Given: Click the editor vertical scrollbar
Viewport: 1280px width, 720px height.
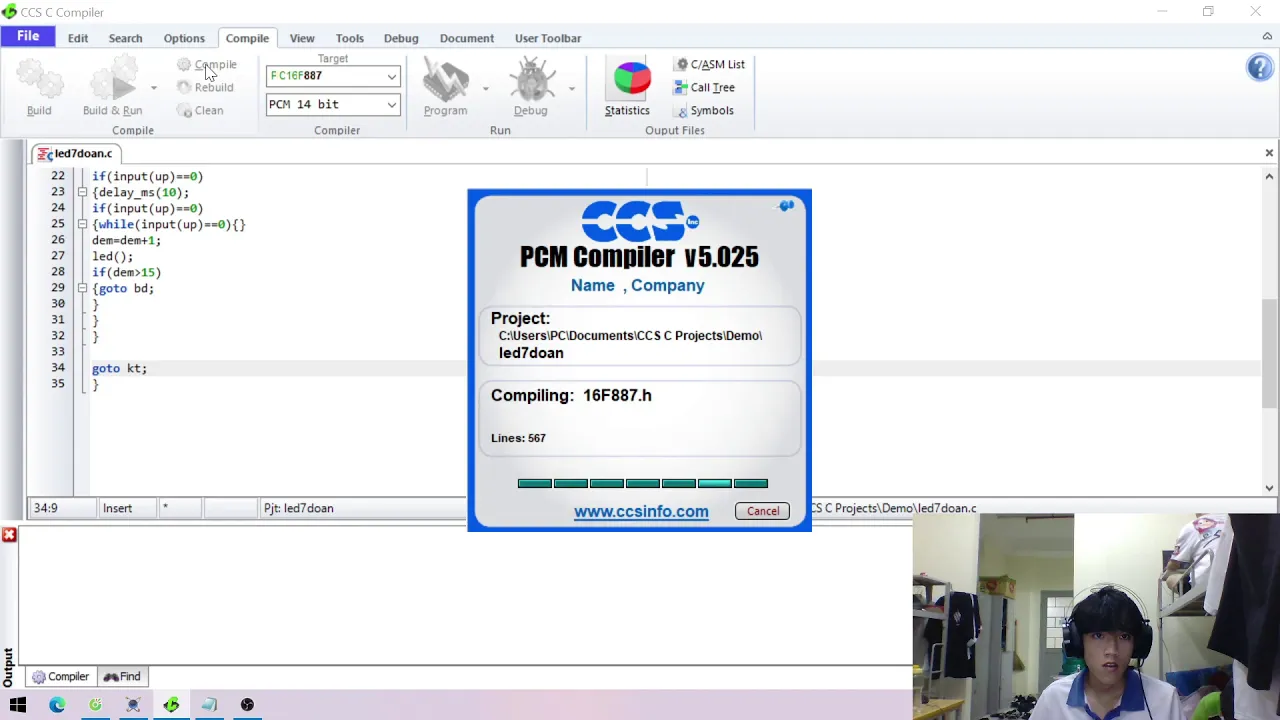Looking at the screenshot, I should point(1269,353).
